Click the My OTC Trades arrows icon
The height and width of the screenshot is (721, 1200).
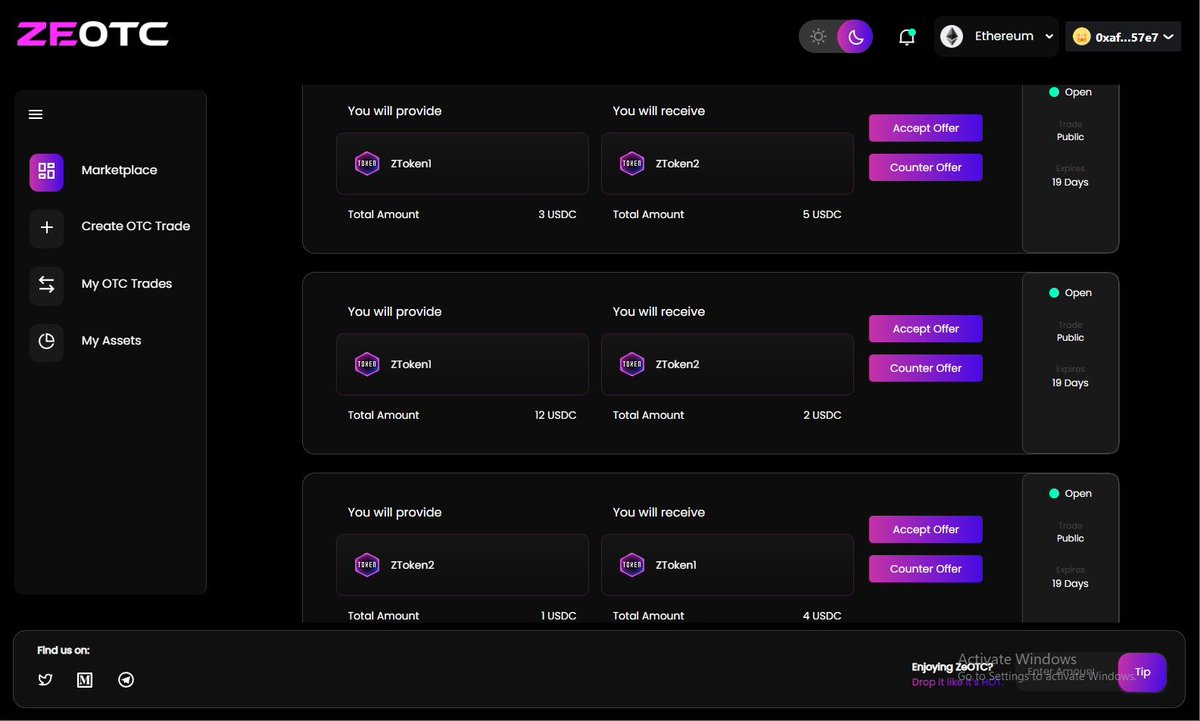[x=46, y=285]
